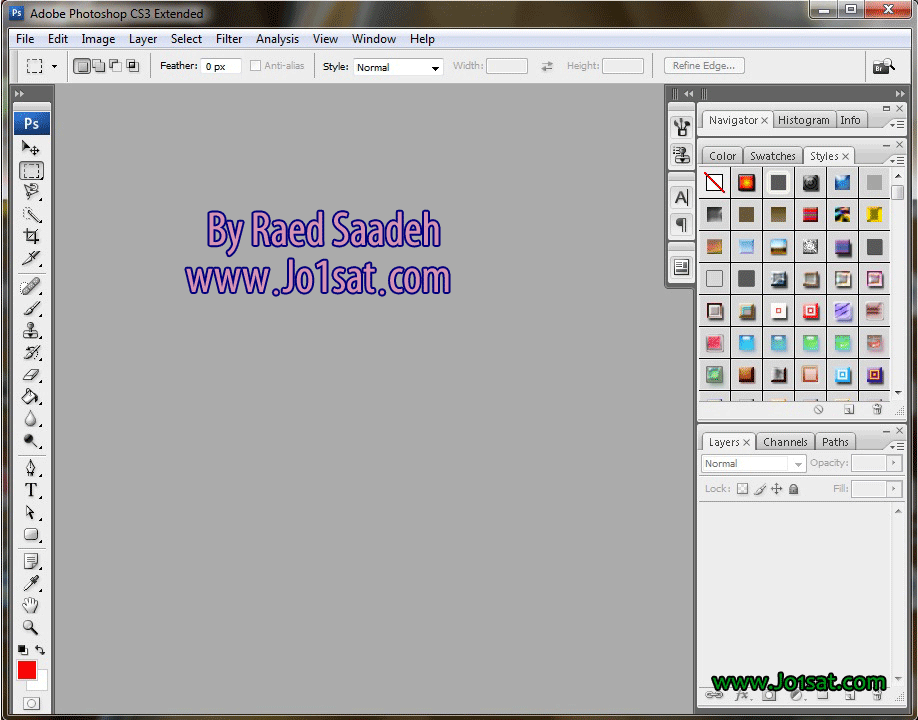Viewport: 918px width, 720px height.
Task: Click the red foreground color swatch
Action: [x=26, y=670]
